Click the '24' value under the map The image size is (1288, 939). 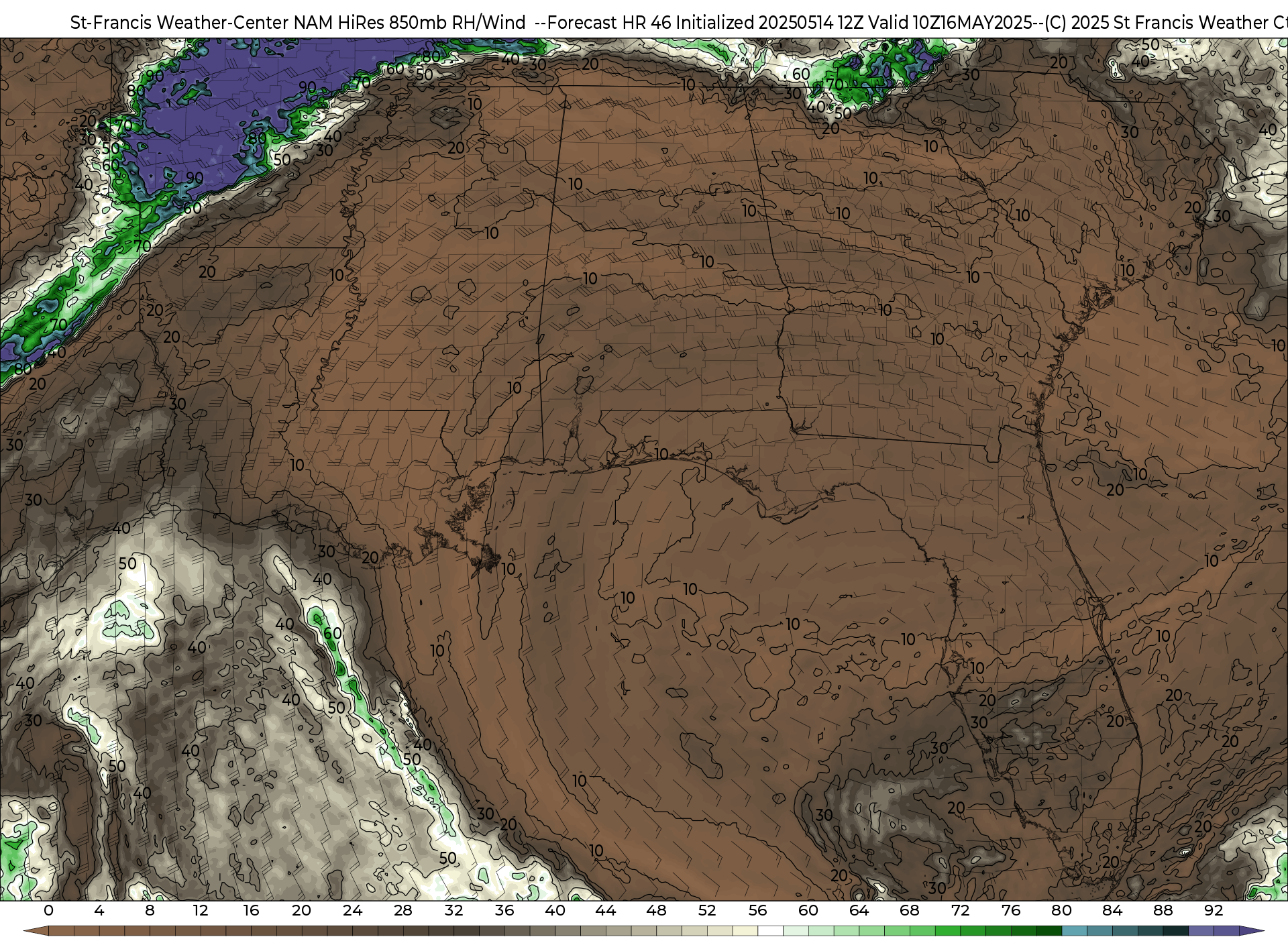pos(352,910)
